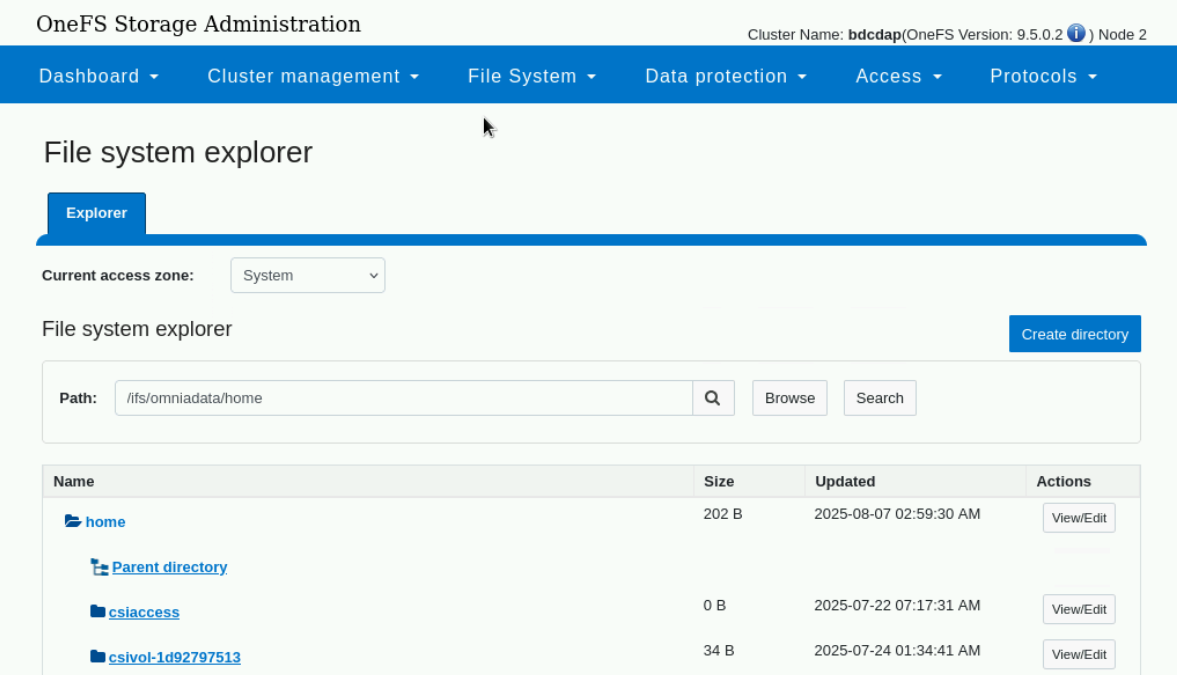
Task: Click the cluster name bdcdap text
Action: point(874,35)
